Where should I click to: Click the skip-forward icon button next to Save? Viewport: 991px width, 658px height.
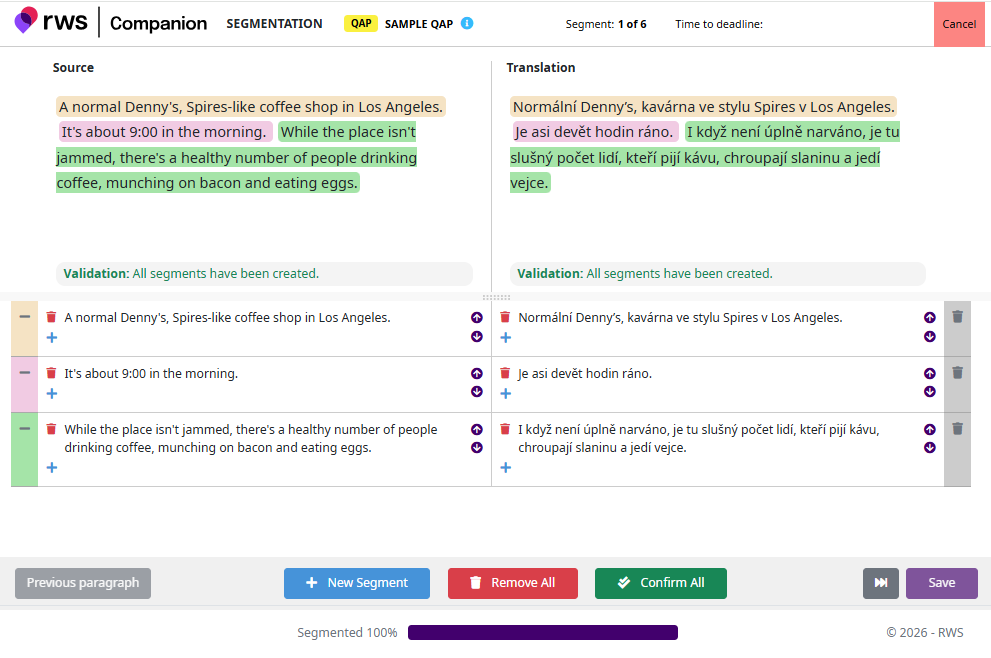tap(880, 583)
